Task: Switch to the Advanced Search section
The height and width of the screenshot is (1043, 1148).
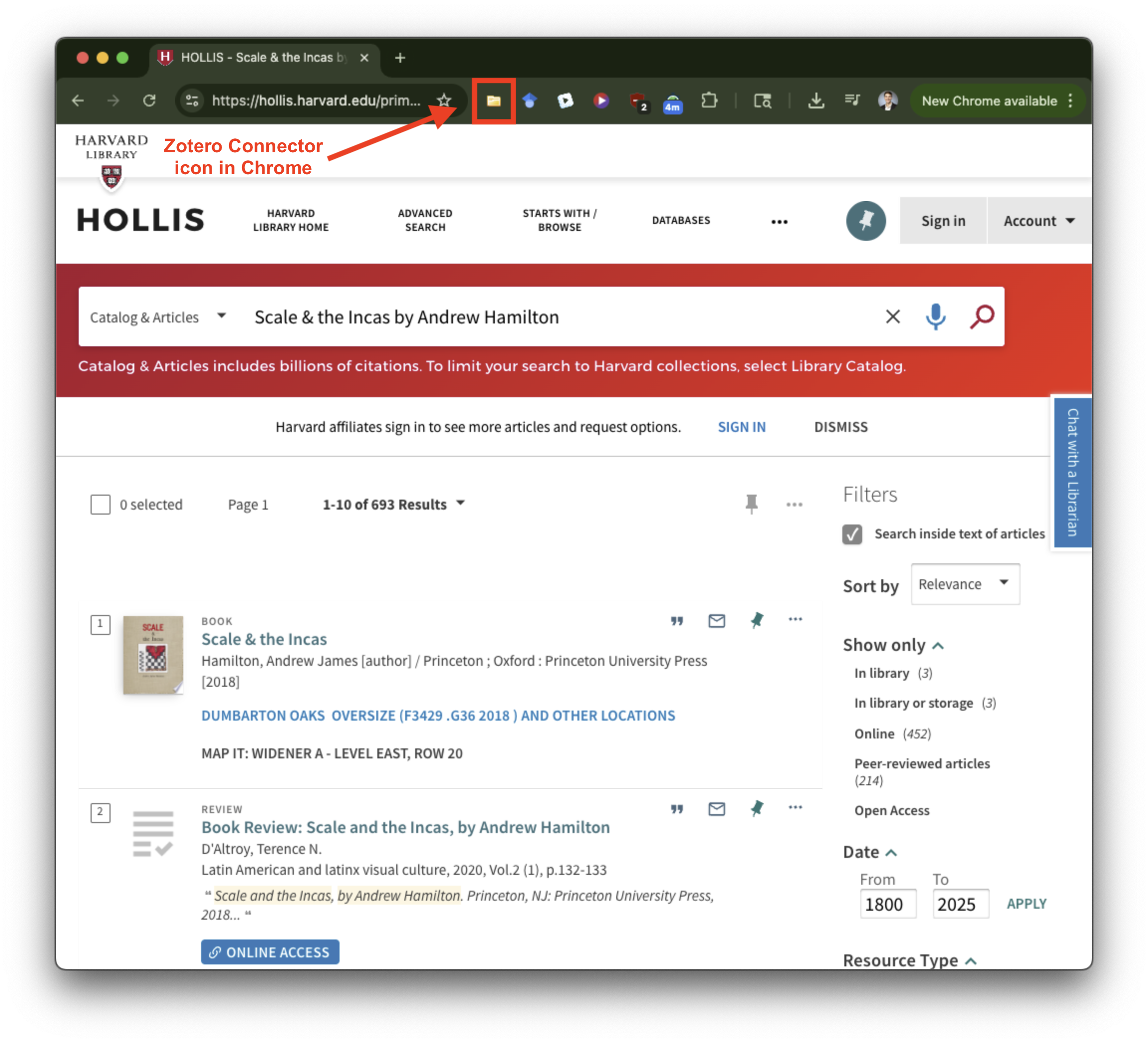Action: click(425, 221)
